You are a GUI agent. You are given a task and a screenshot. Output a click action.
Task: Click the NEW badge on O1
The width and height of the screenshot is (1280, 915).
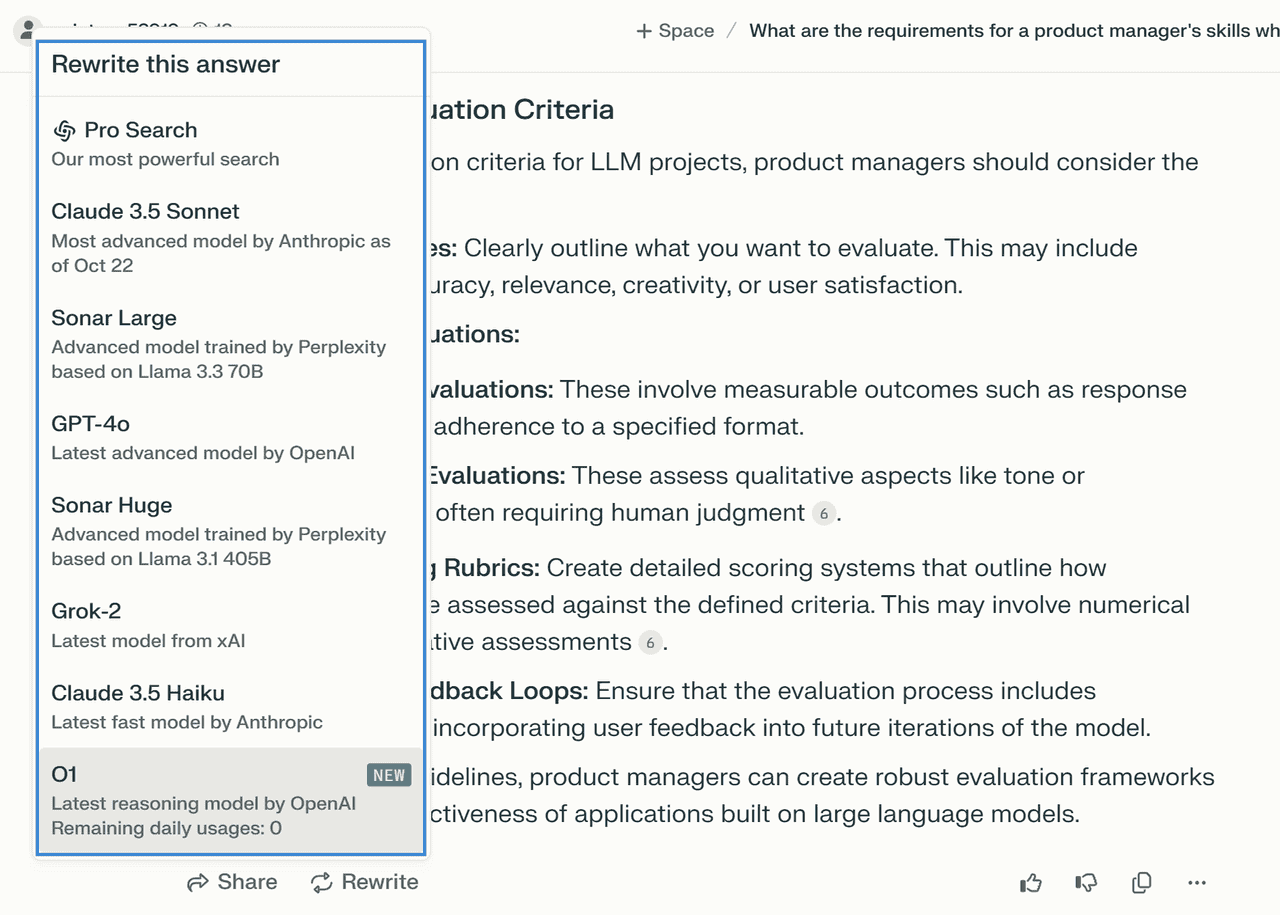(389, 775)
